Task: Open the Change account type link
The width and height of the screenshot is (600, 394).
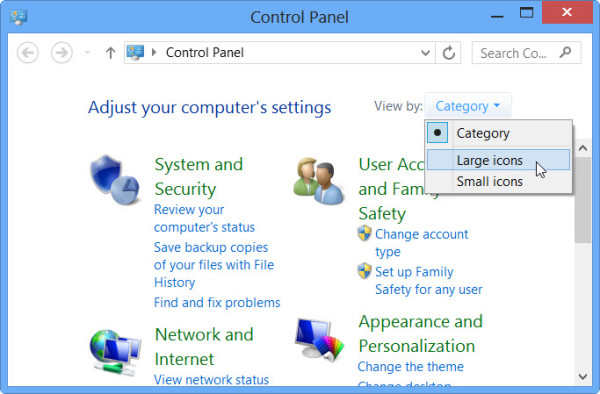Action: (421, 243)
